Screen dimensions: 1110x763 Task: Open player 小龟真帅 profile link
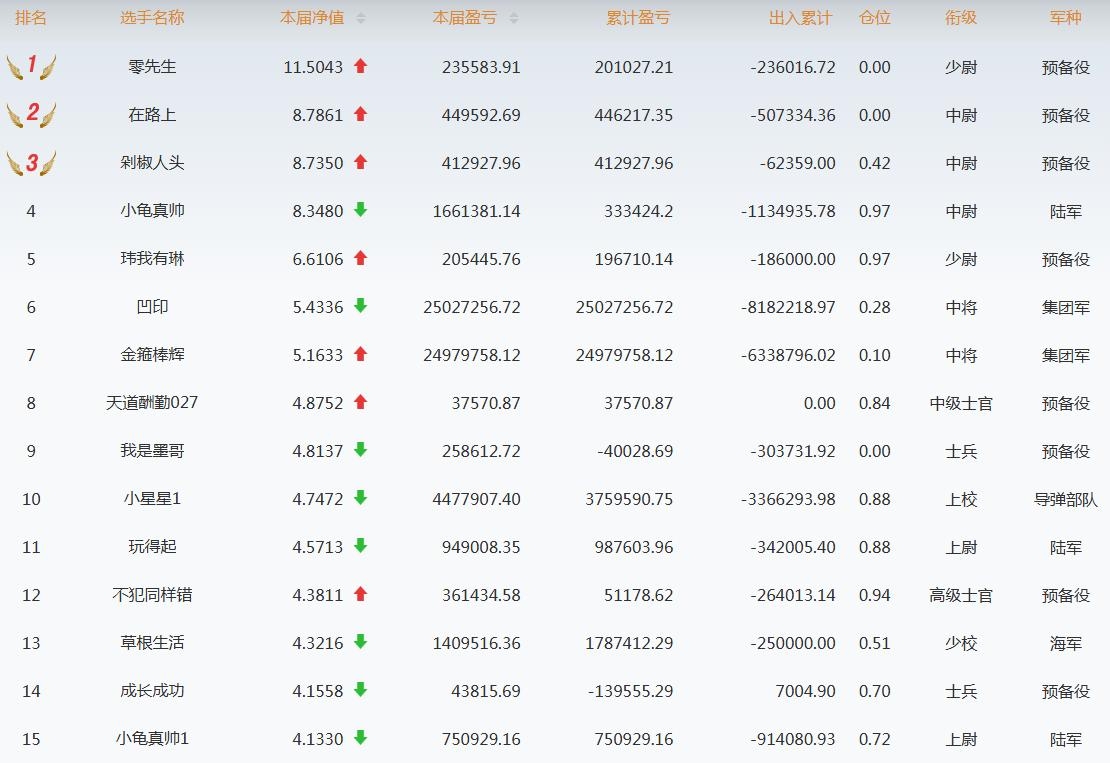(152, 211)
